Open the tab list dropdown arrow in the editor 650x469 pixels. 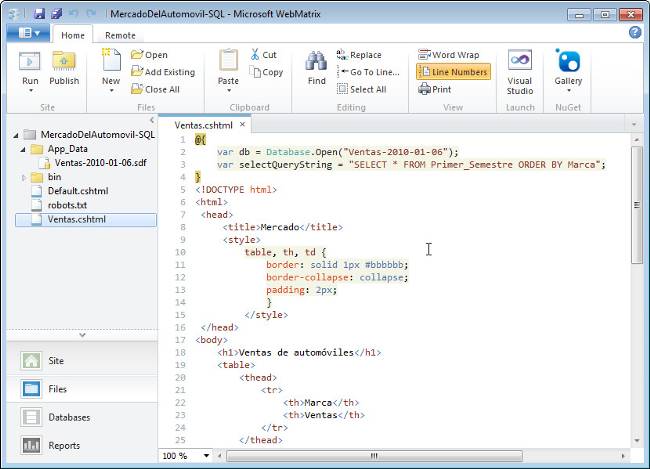634,124
